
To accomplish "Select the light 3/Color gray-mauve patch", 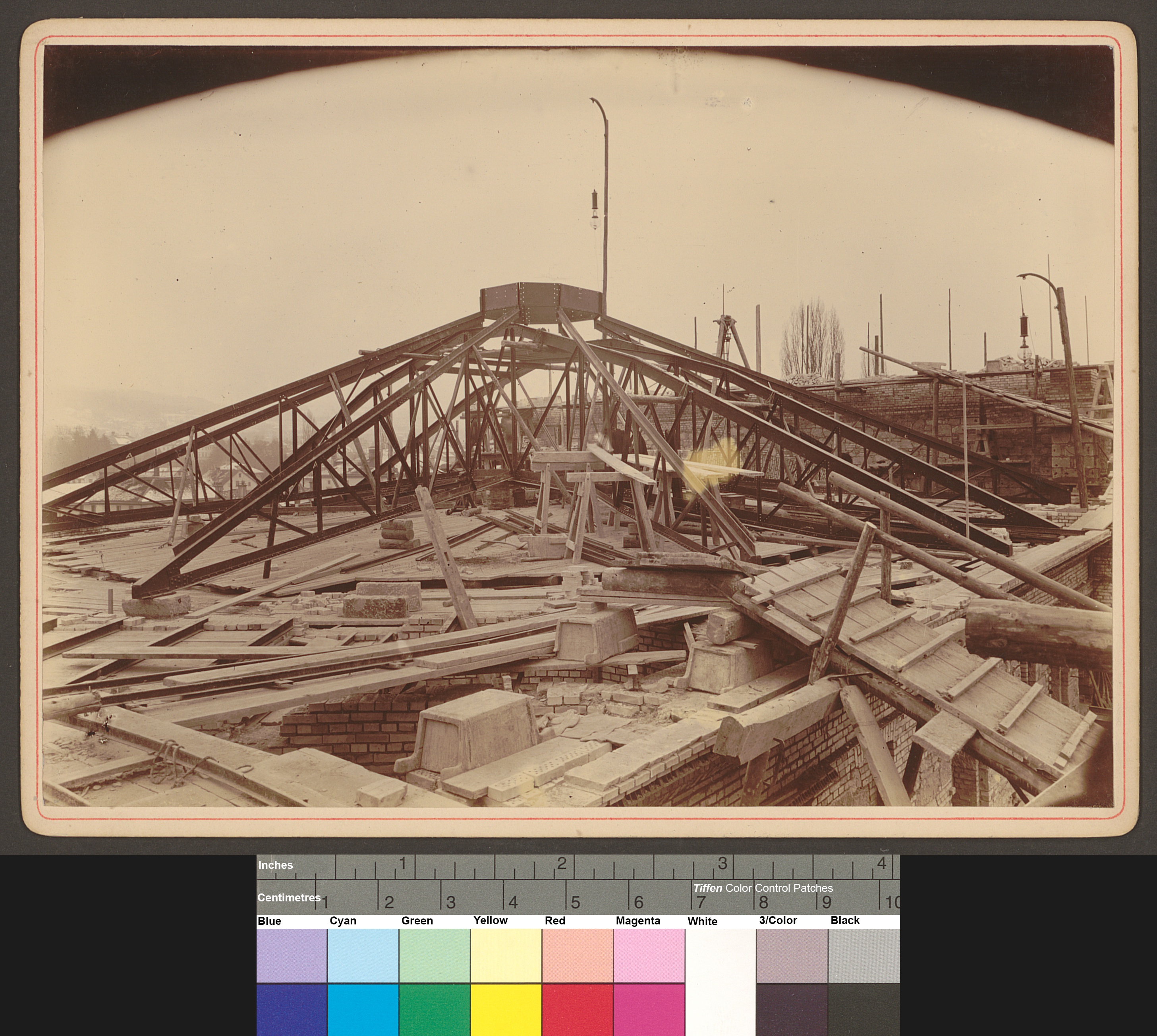I will (x=792, y=955).
